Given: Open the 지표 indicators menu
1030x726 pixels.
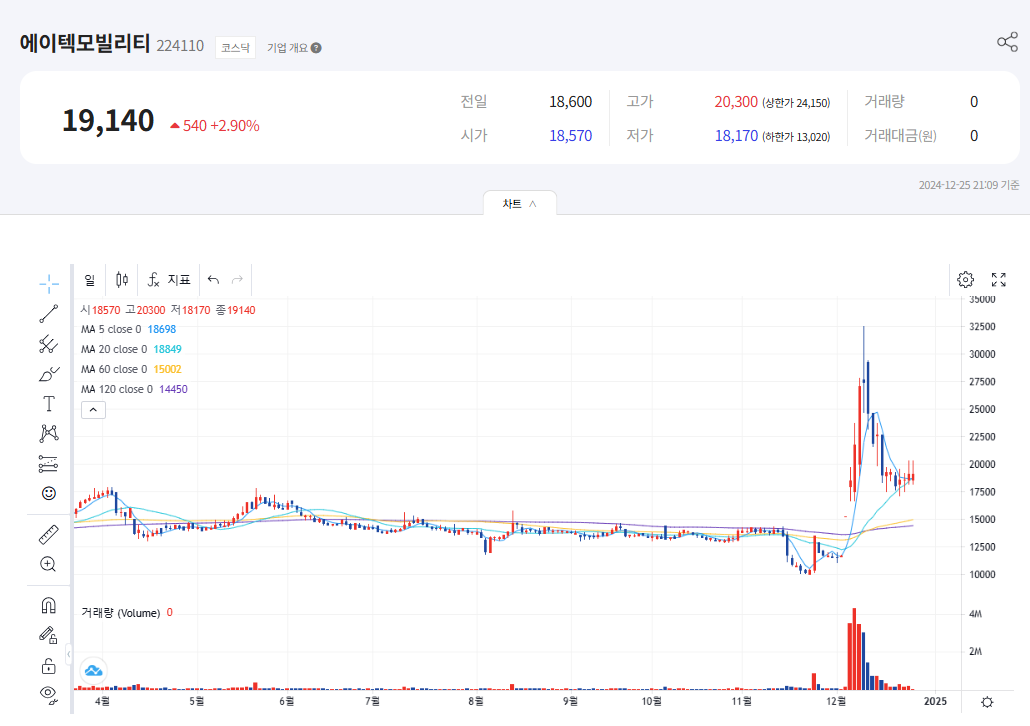Looking at the screenshot, I should (169, 280).
